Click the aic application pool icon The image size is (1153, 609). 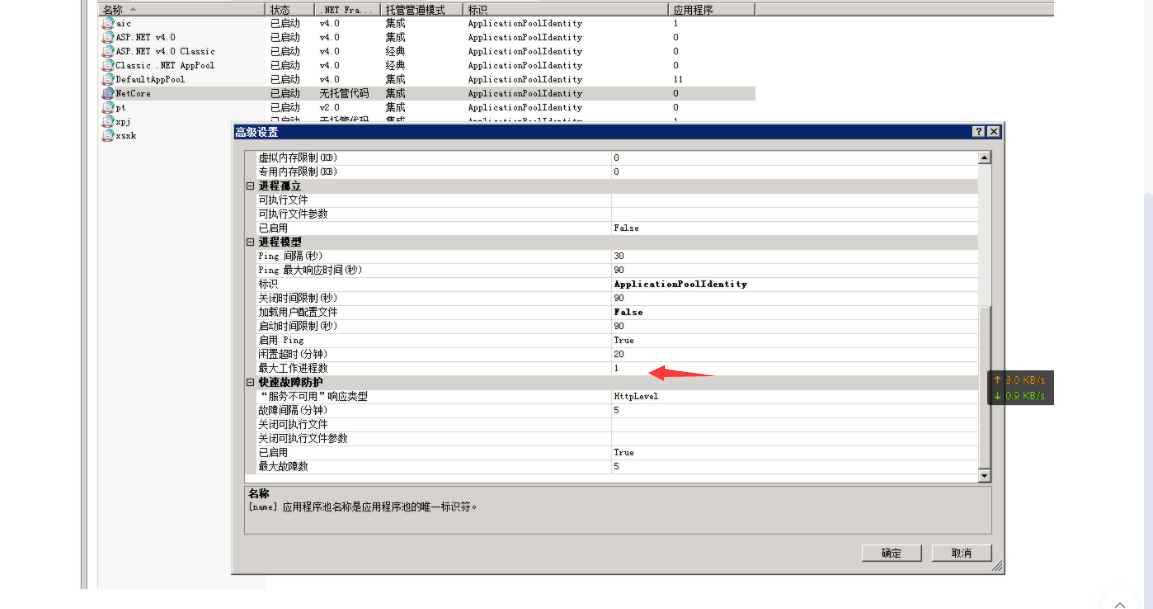point(107,24)
